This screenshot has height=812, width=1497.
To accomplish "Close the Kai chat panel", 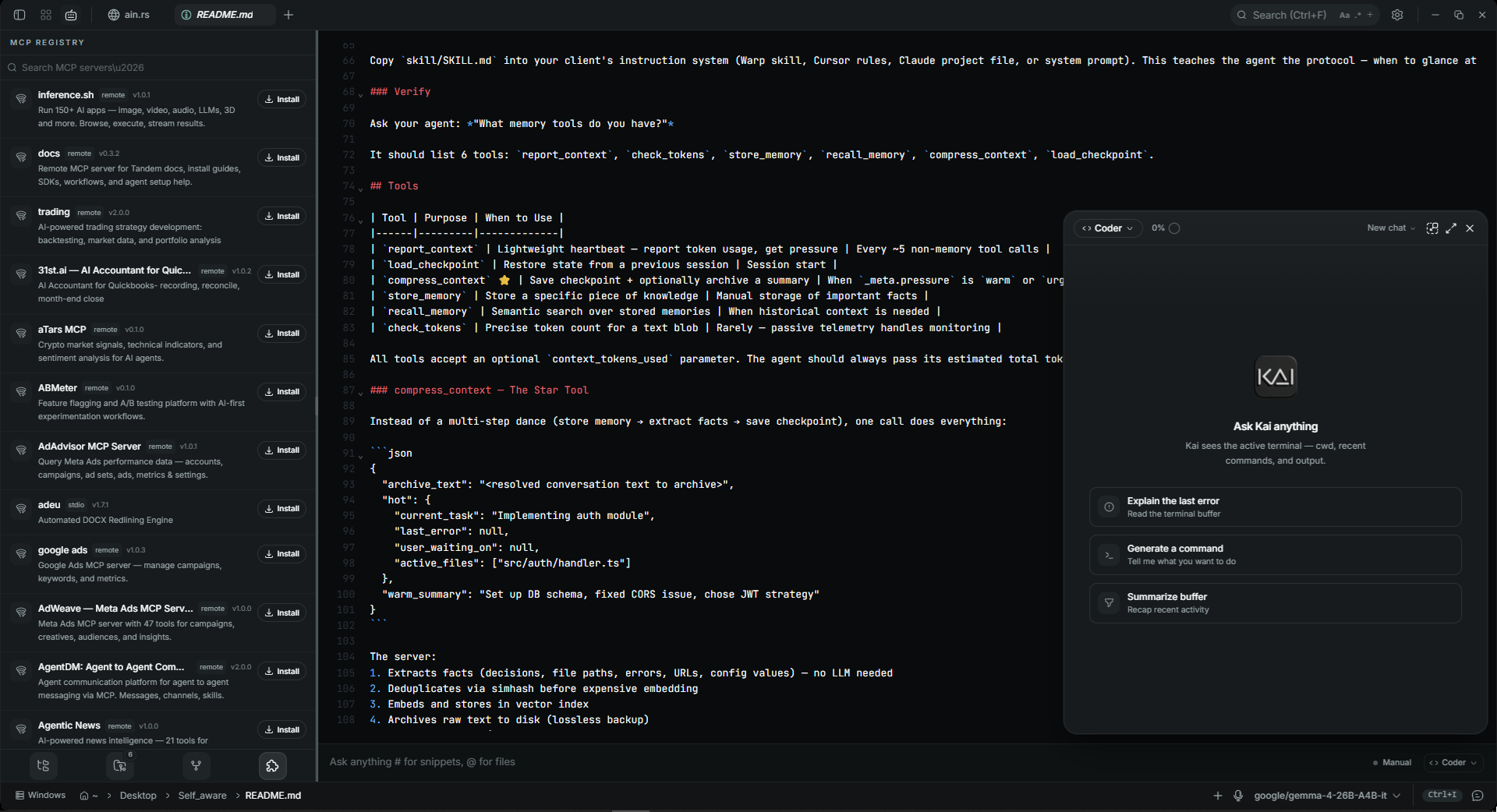I will [x=1470, y=228].
